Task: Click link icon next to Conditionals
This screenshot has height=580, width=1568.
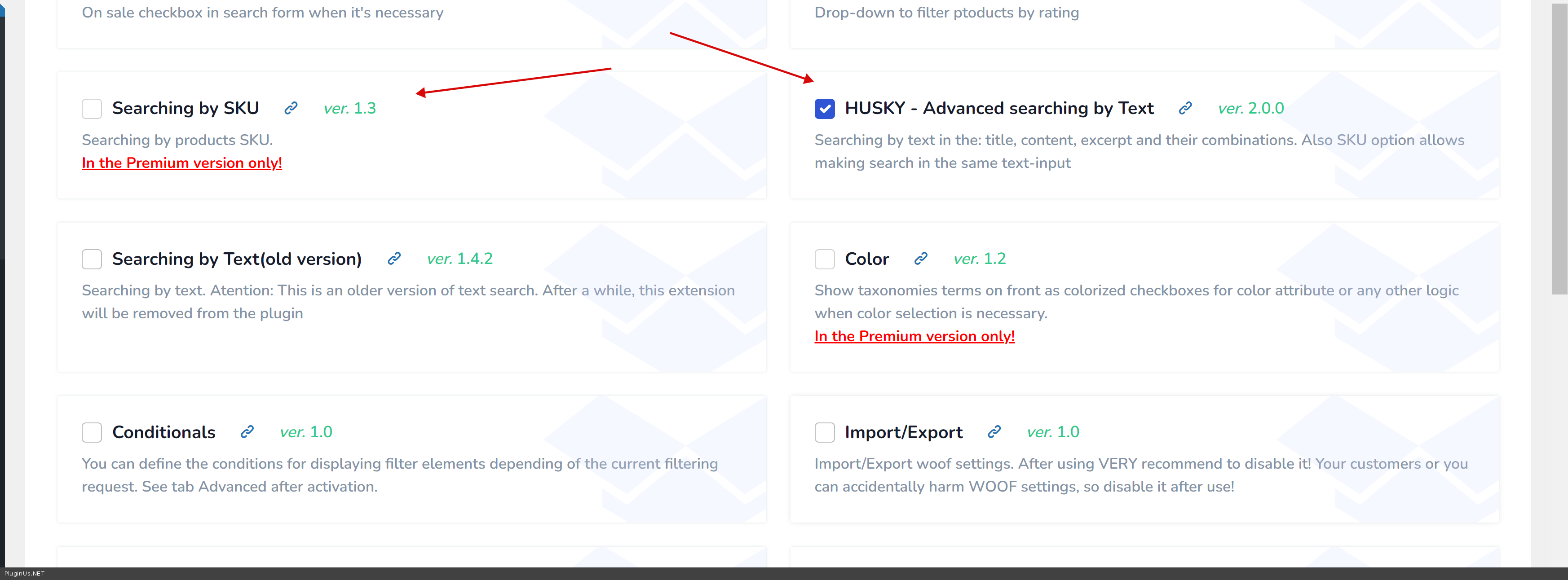Action: 247,432
